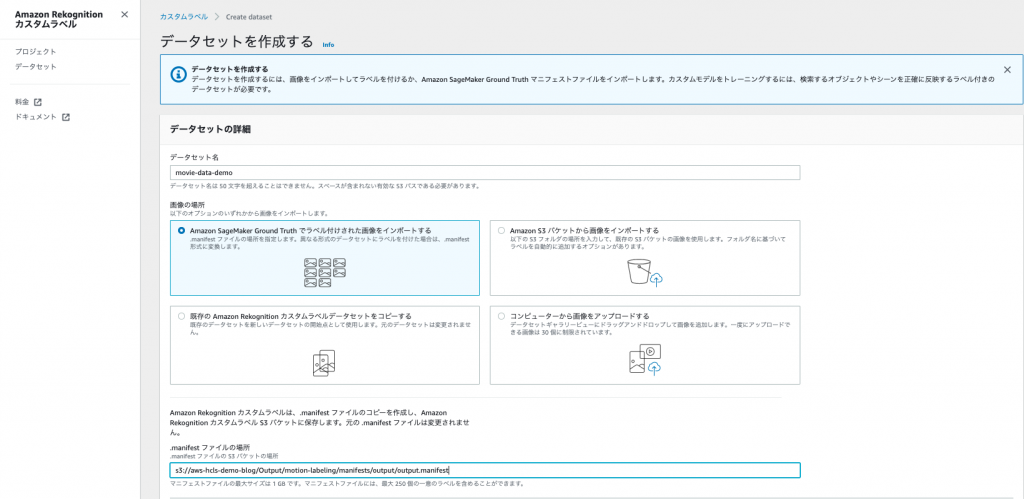Click the copy dataset images icon

pyautogui.click(x=325, y=363)
